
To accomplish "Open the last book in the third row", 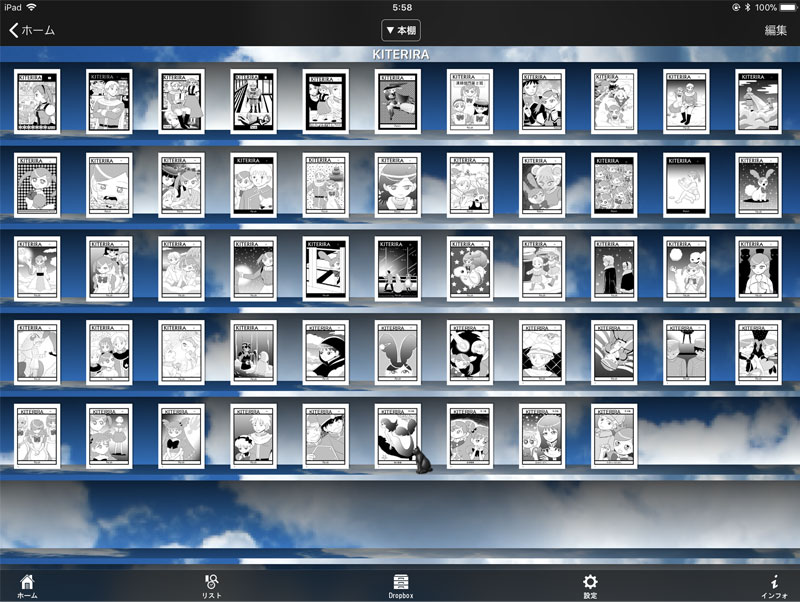I will coord(757,269).
